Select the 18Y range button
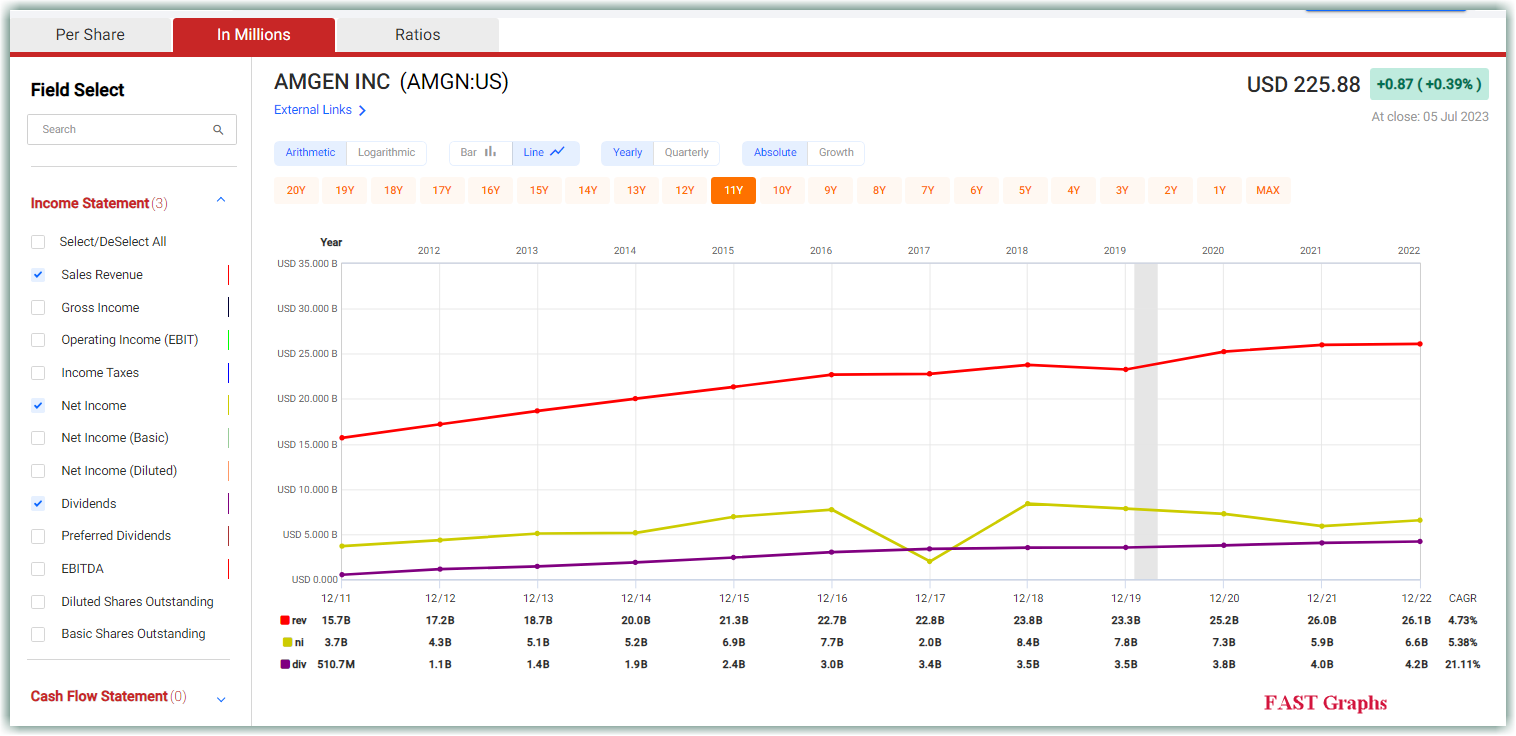Viewport: 1516px width, 736px height. pyautogui.click(x=393, y=191)
